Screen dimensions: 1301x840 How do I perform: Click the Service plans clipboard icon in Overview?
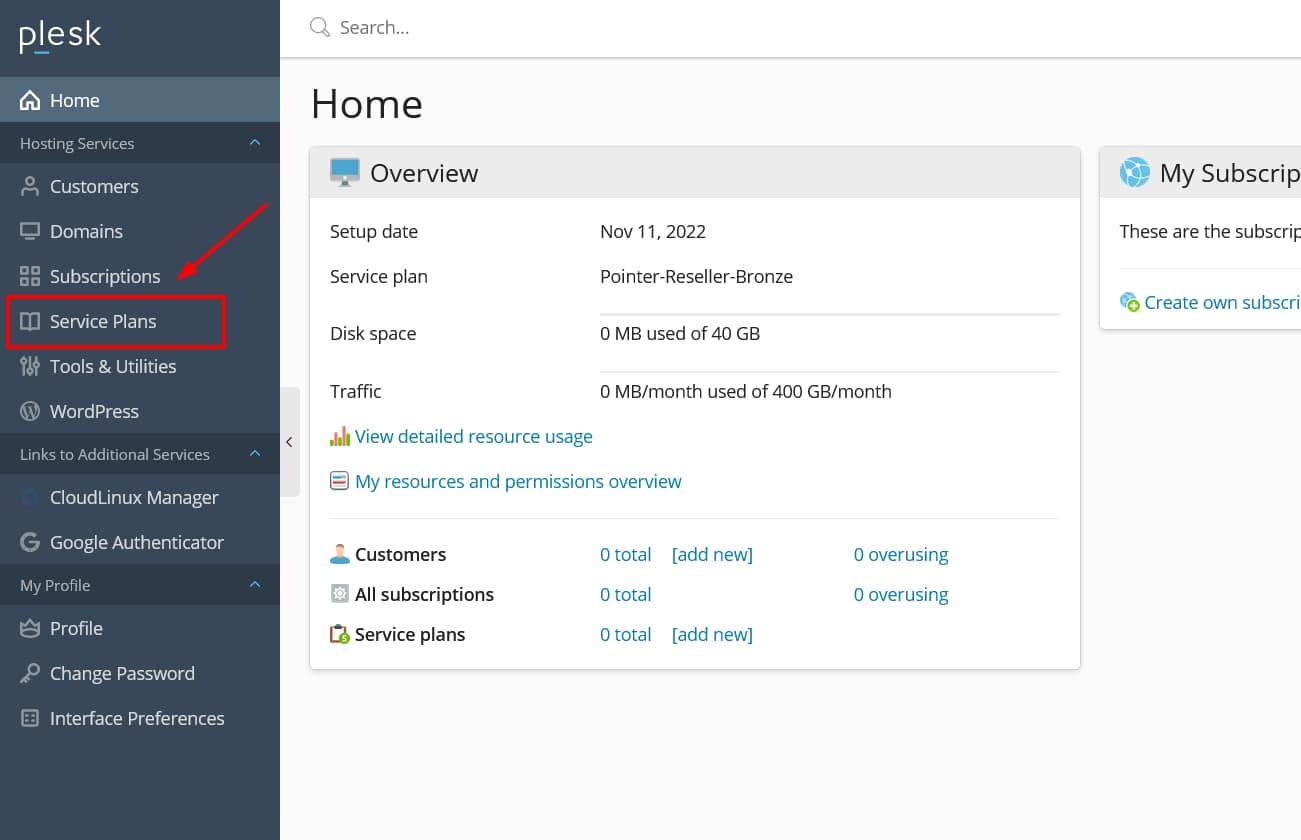point(340,634)
